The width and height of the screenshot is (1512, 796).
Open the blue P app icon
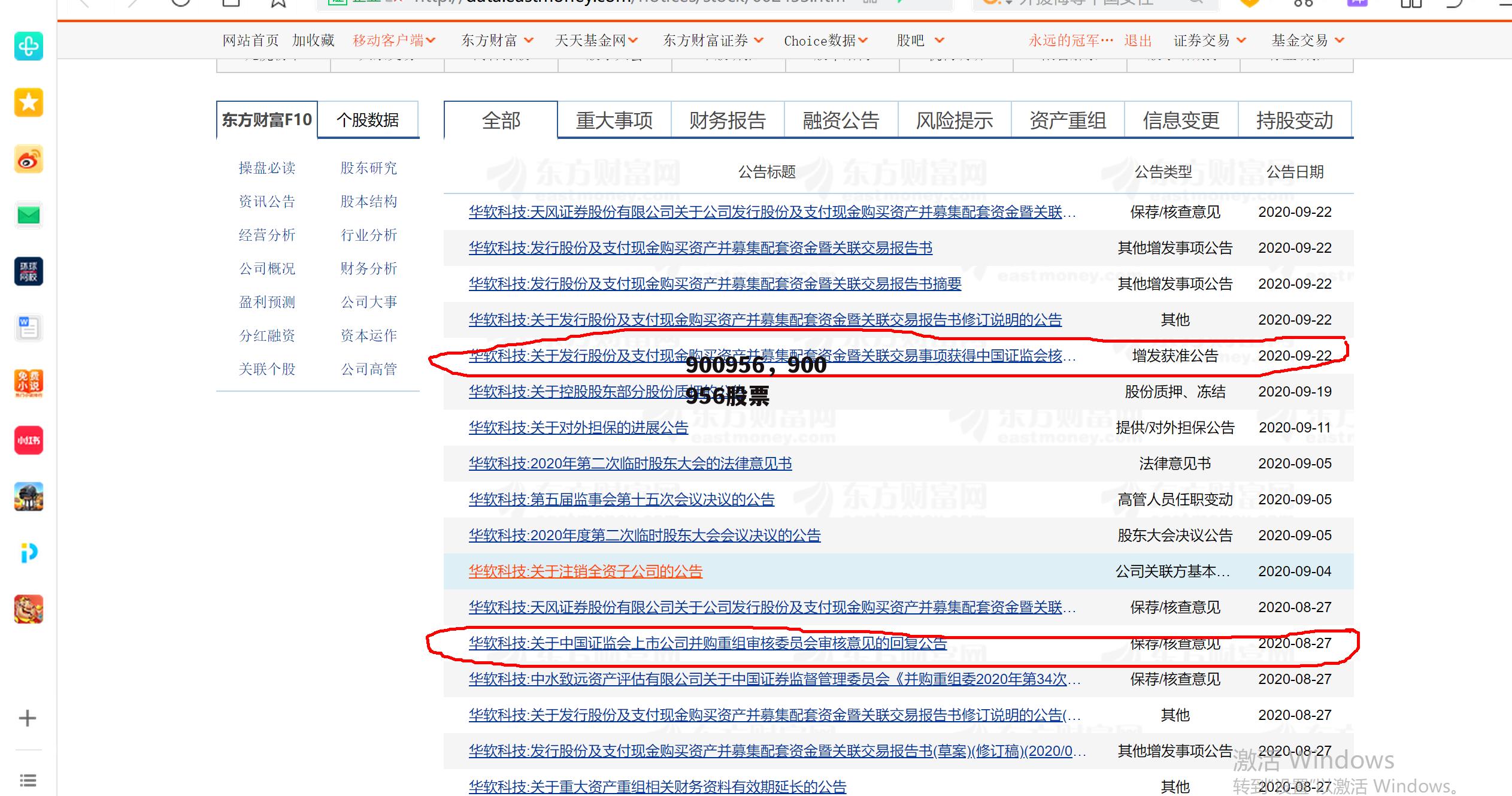pos(29,553)
